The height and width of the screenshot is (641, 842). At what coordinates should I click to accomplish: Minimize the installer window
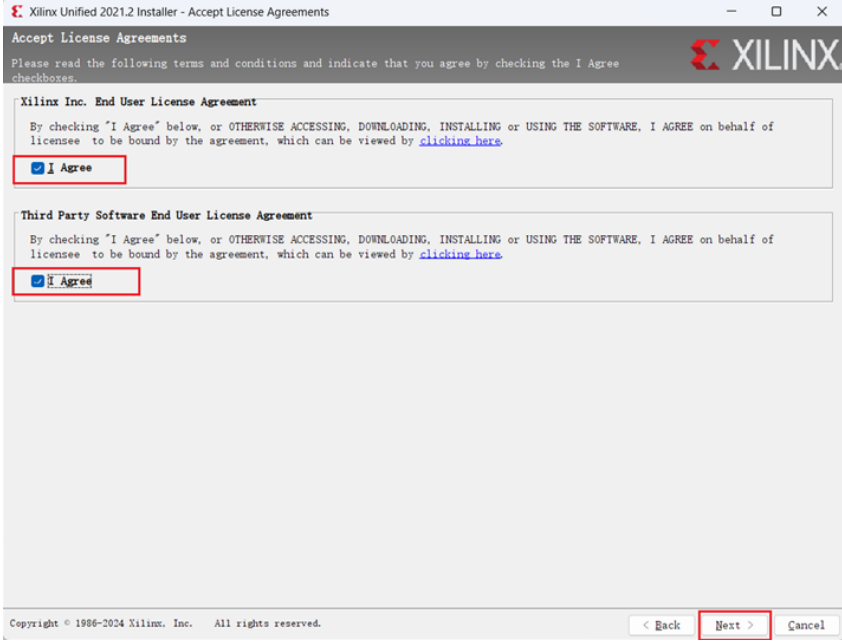(731, 11)
